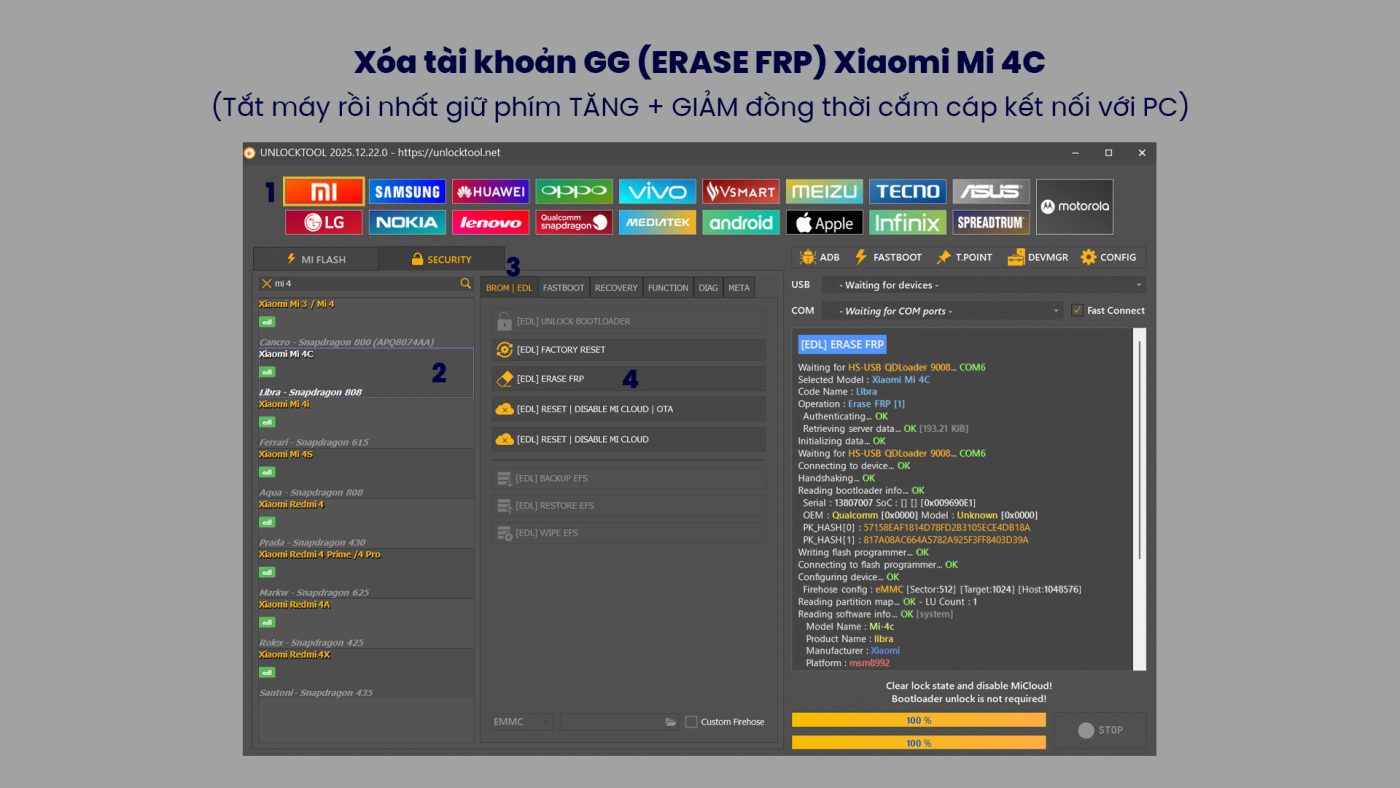This screenshot has height=788, width=1400.
Task: Open ADB tool with bug icon
Action: click(820, 257)
